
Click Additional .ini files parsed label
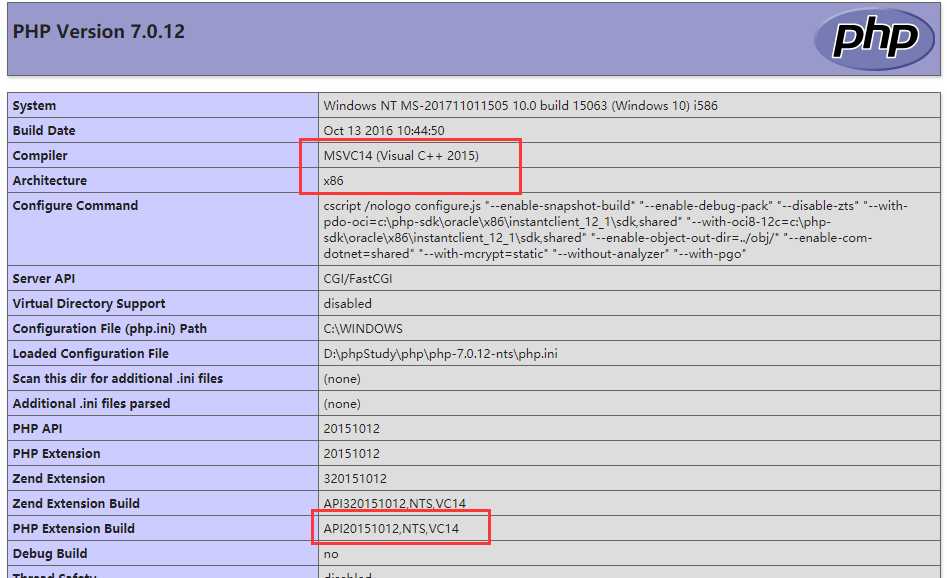tap(91, 403)
